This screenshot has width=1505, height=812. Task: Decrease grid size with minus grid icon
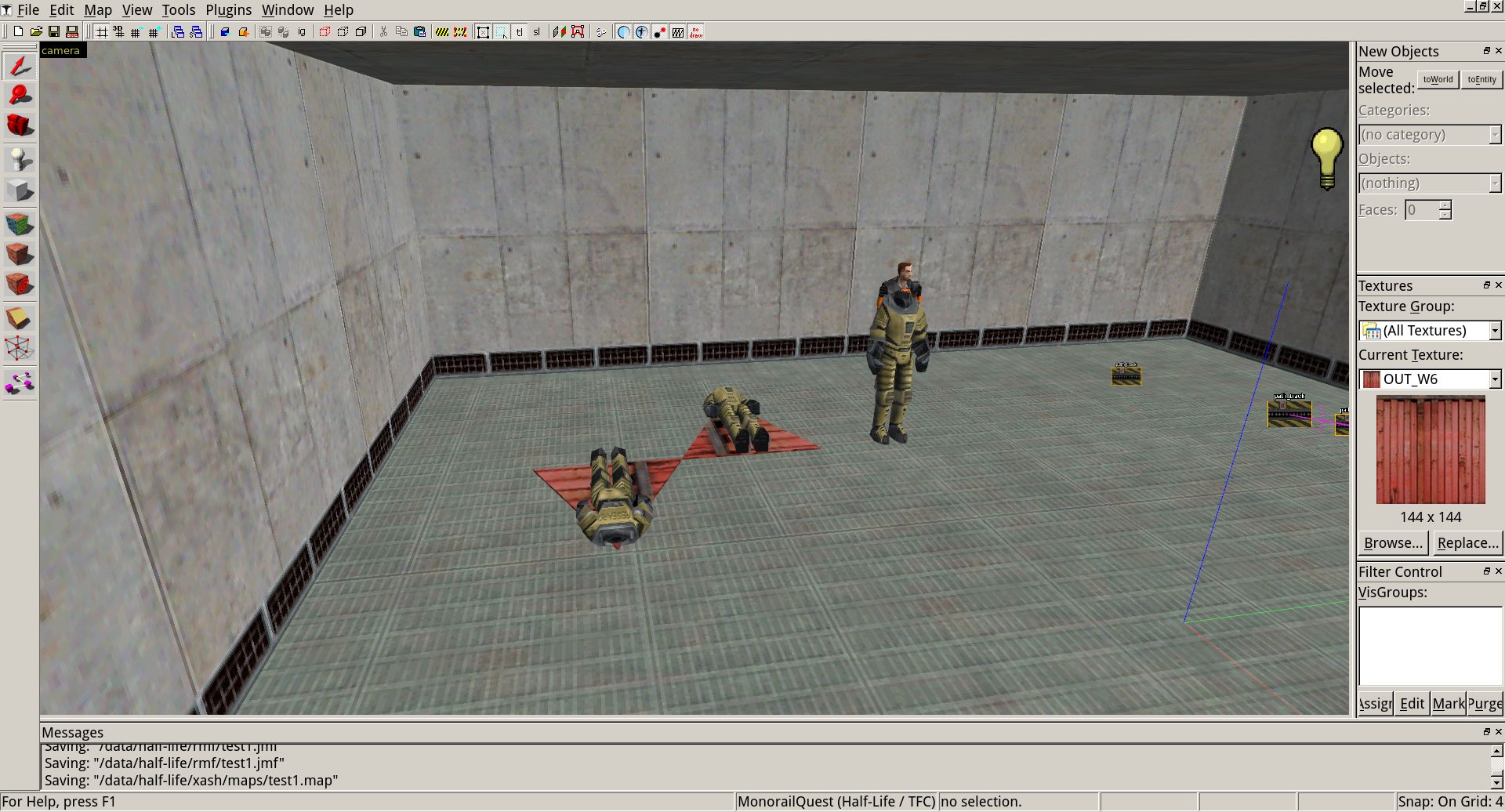point(136,31)
